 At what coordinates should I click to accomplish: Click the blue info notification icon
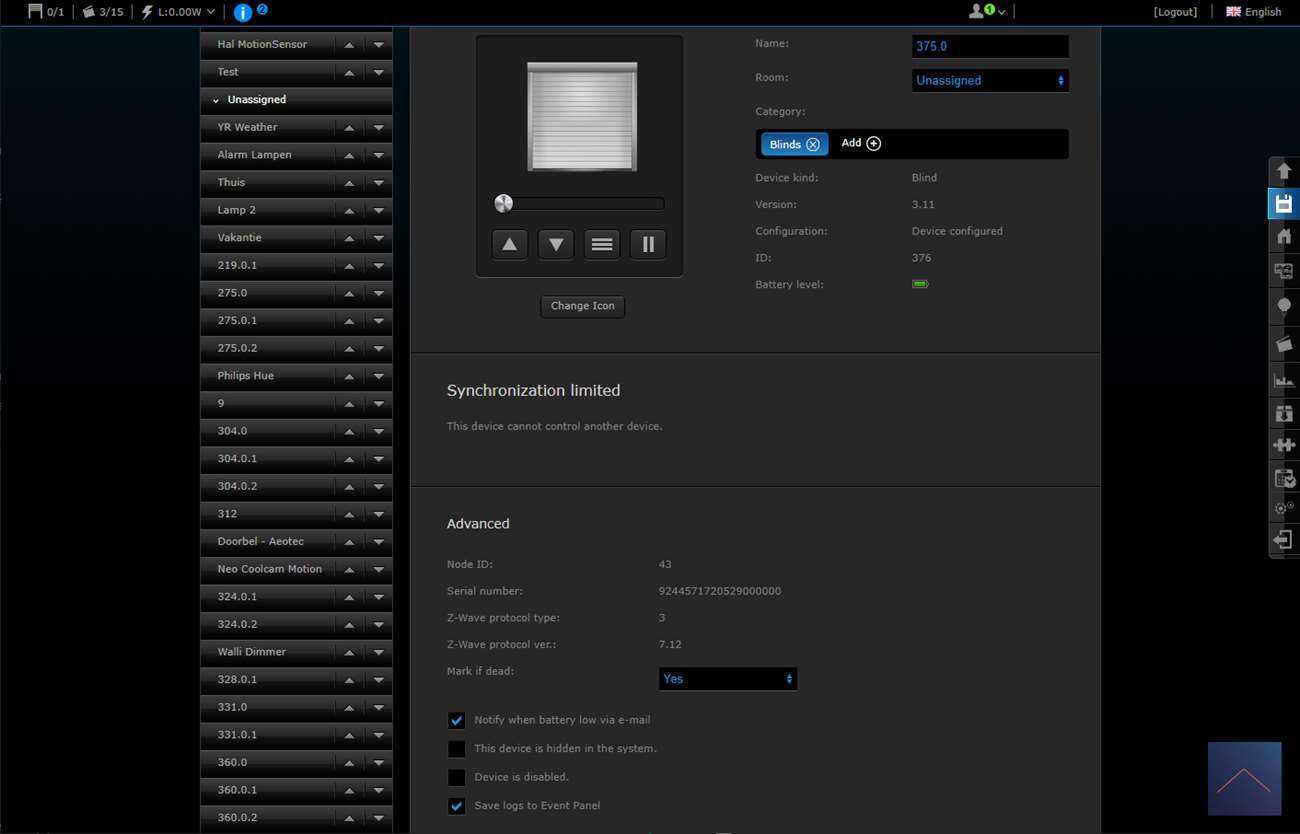coord(242,12)
